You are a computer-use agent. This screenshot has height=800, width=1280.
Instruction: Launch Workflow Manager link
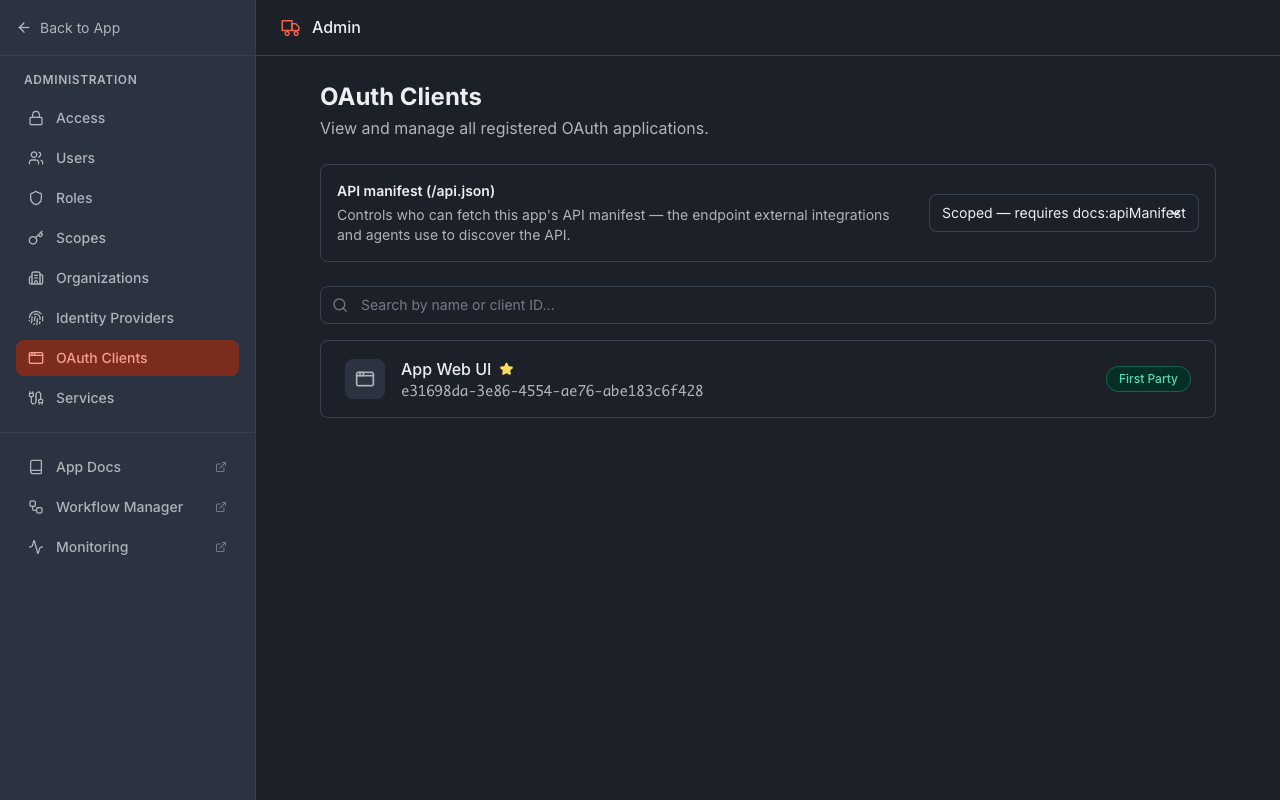127,507
